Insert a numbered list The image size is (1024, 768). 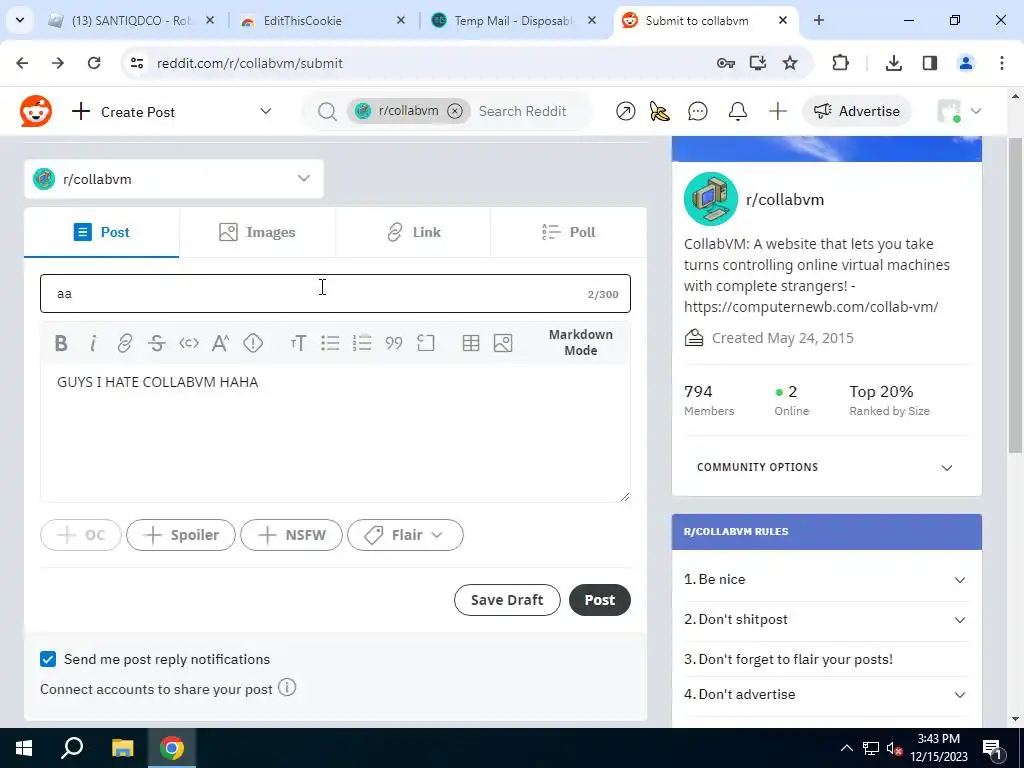[362, 343]
